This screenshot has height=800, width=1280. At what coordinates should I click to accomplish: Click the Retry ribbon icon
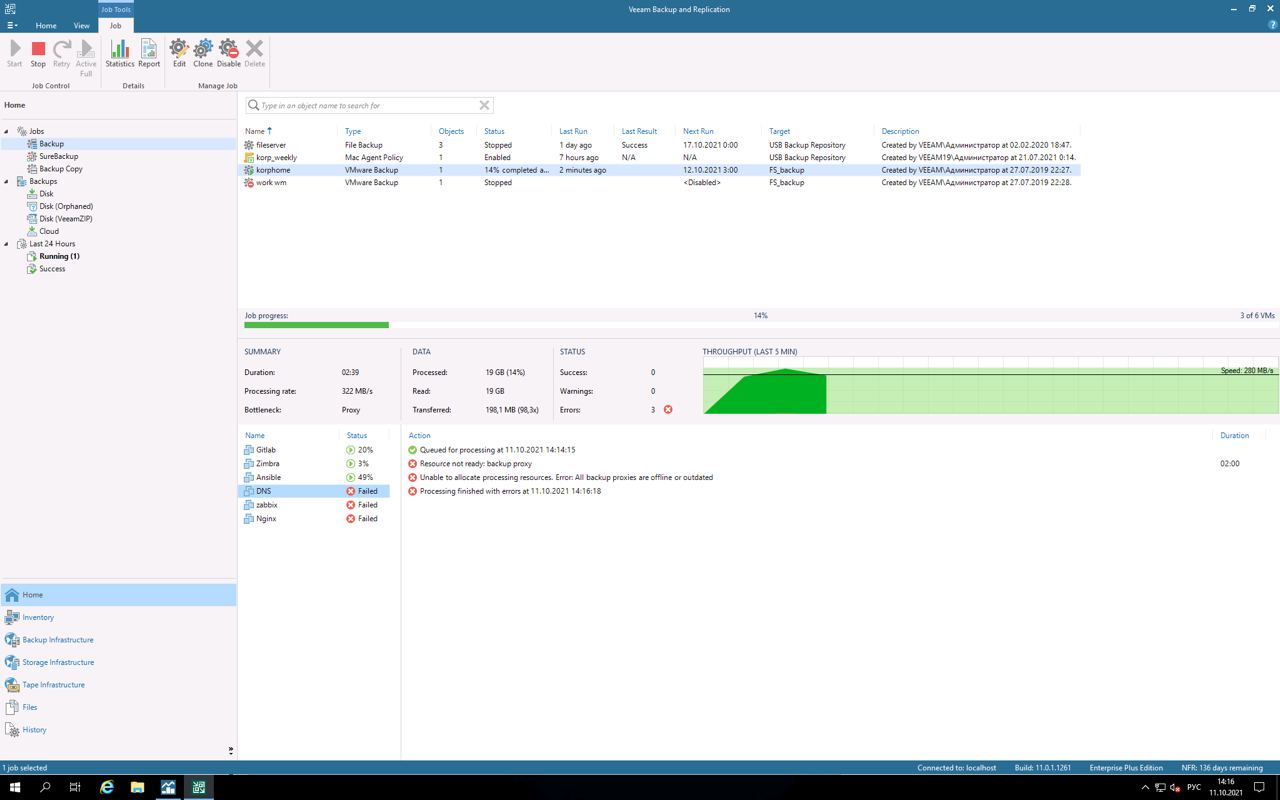click(62, 53)
